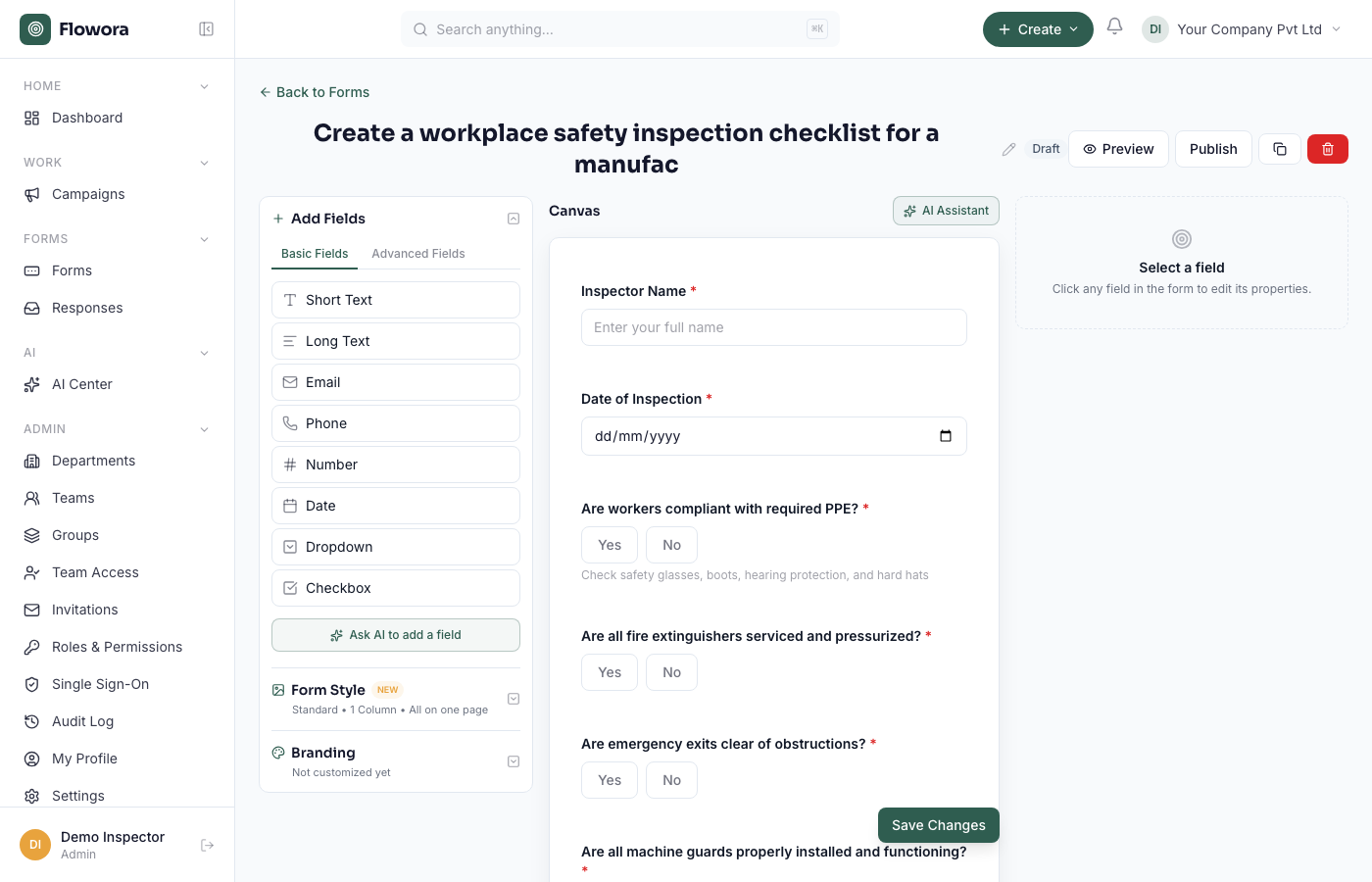Select Yes for emergency exits clear
The height and width of the screenshot is (882, 1372).
[x=610, y=780]
